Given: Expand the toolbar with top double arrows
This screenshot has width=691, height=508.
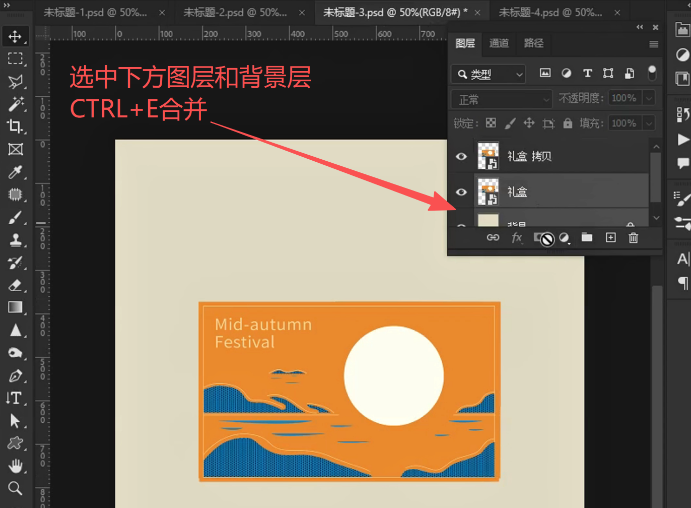Looking at the screenshot, I should (x=7, y=5).
